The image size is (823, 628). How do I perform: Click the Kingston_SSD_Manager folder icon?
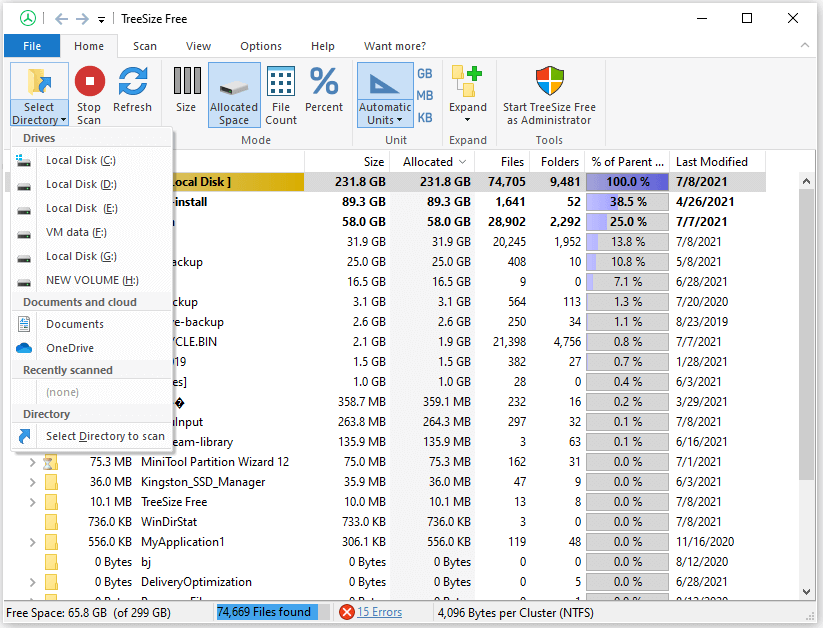tap(51, 482)
